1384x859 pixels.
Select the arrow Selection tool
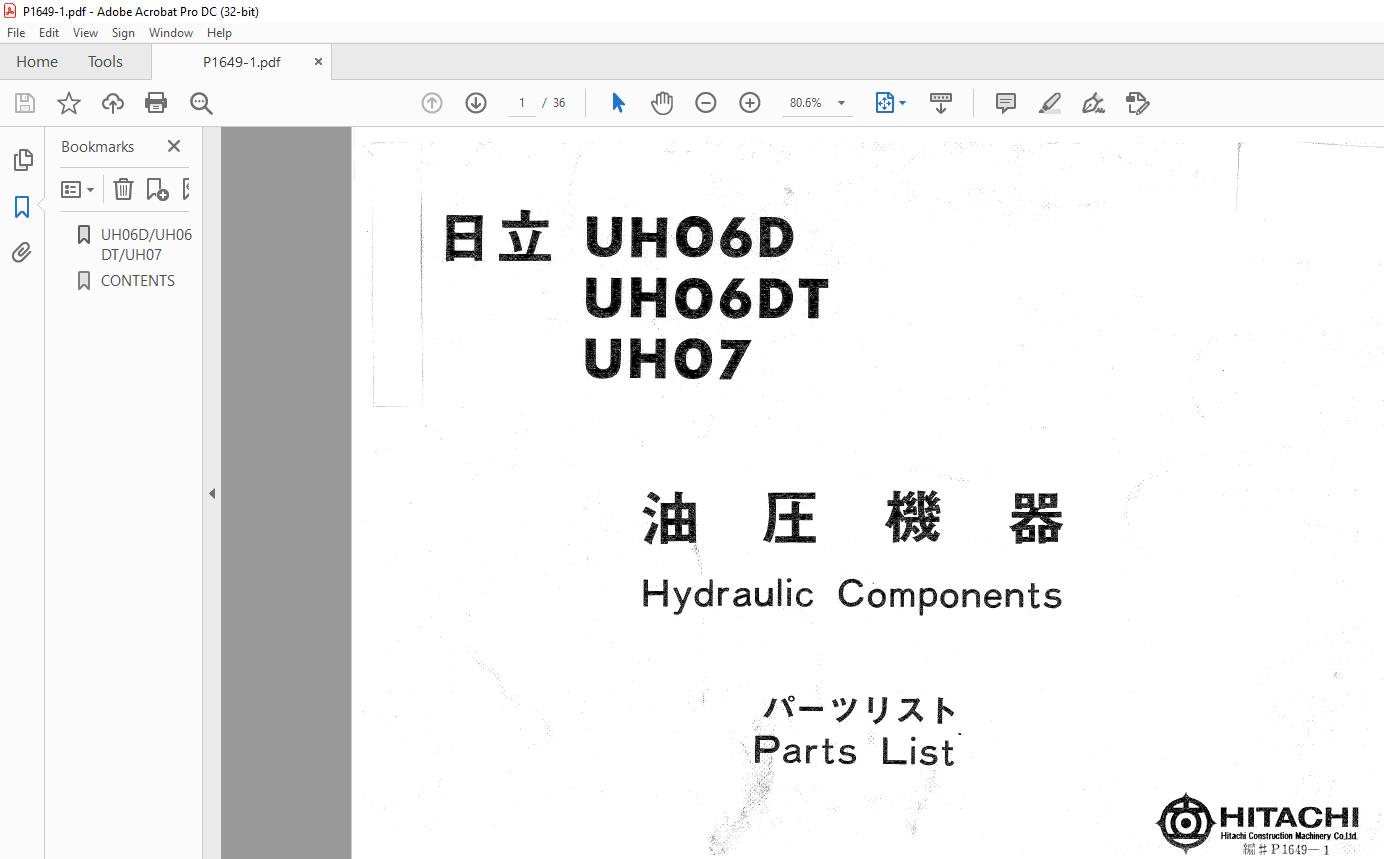[618, 103]
